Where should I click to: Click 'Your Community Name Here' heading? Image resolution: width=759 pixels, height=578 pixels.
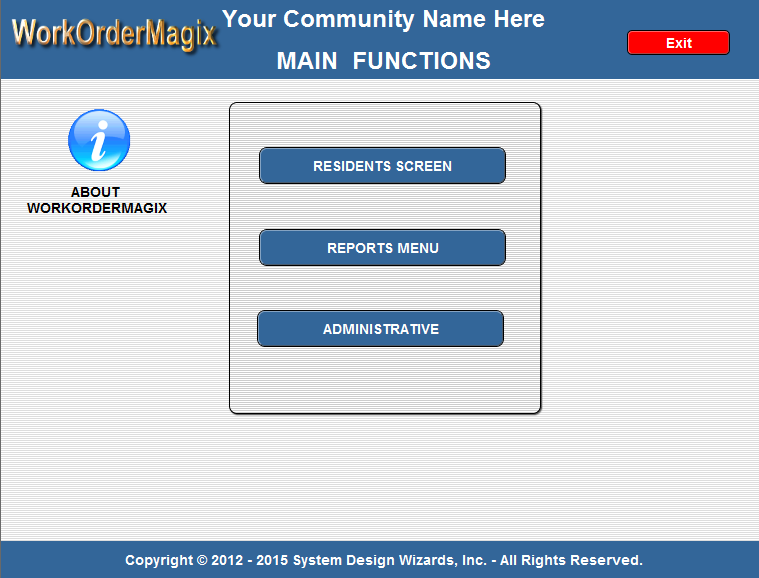383,19
